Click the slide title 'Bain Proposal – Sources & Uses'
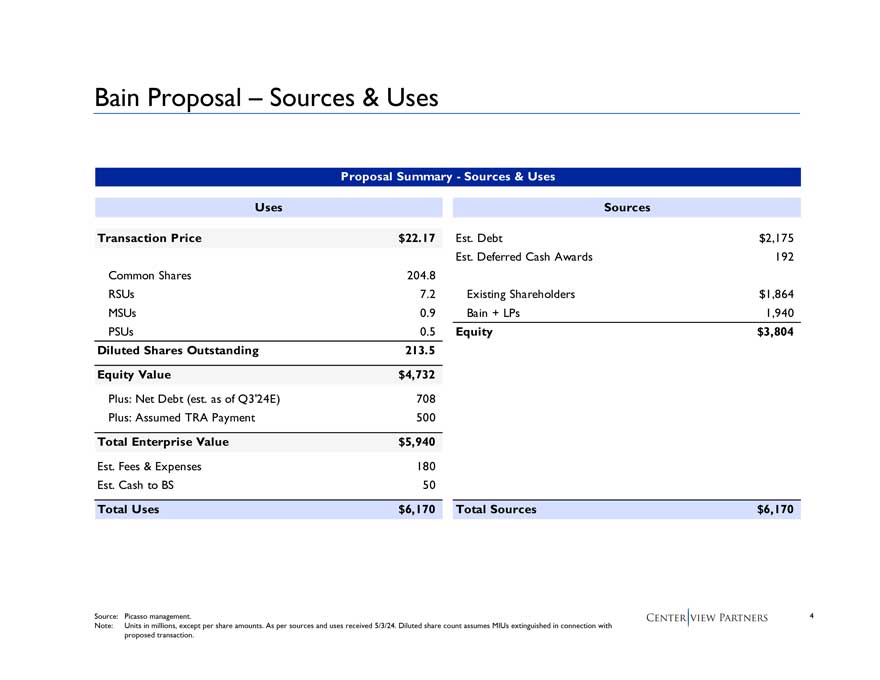 (266, 97)
